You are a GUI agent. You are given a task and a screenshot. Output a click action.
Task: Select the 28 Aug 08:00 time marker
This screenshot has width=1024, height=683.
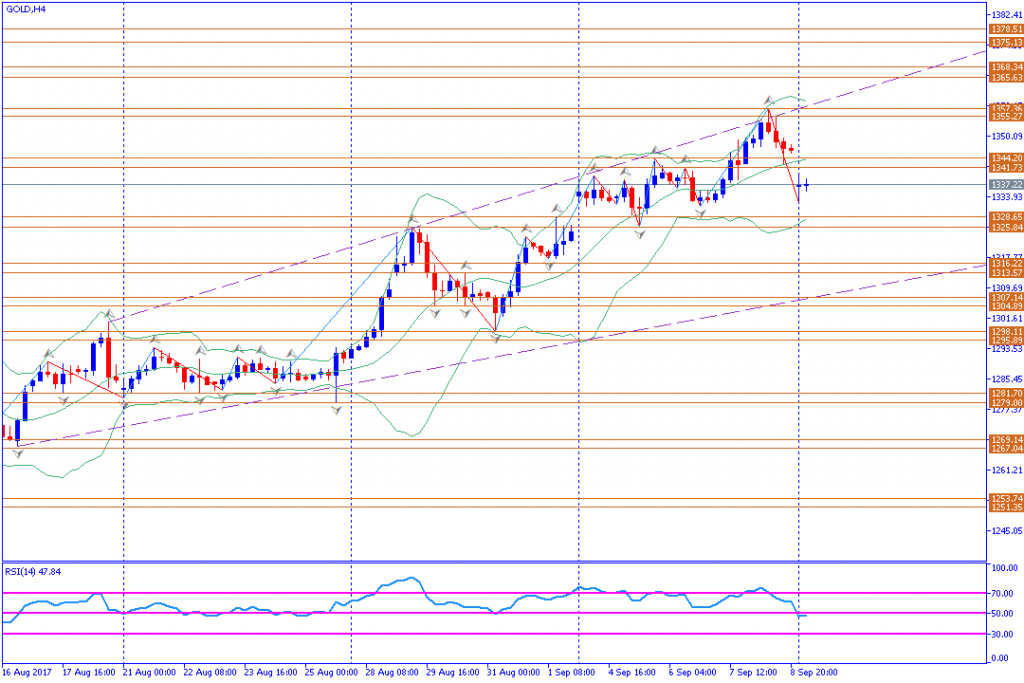coord(392,672)
